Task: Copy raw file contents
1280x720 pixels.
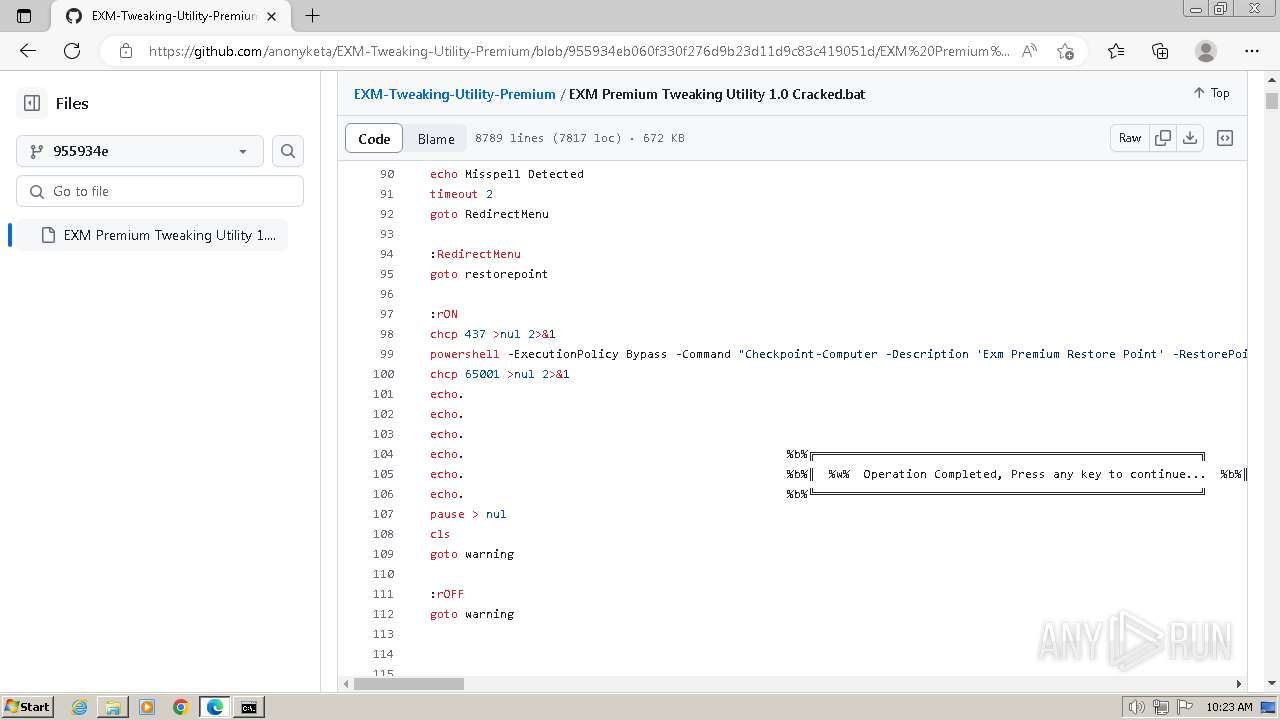Action: [x=1163, y=138]
